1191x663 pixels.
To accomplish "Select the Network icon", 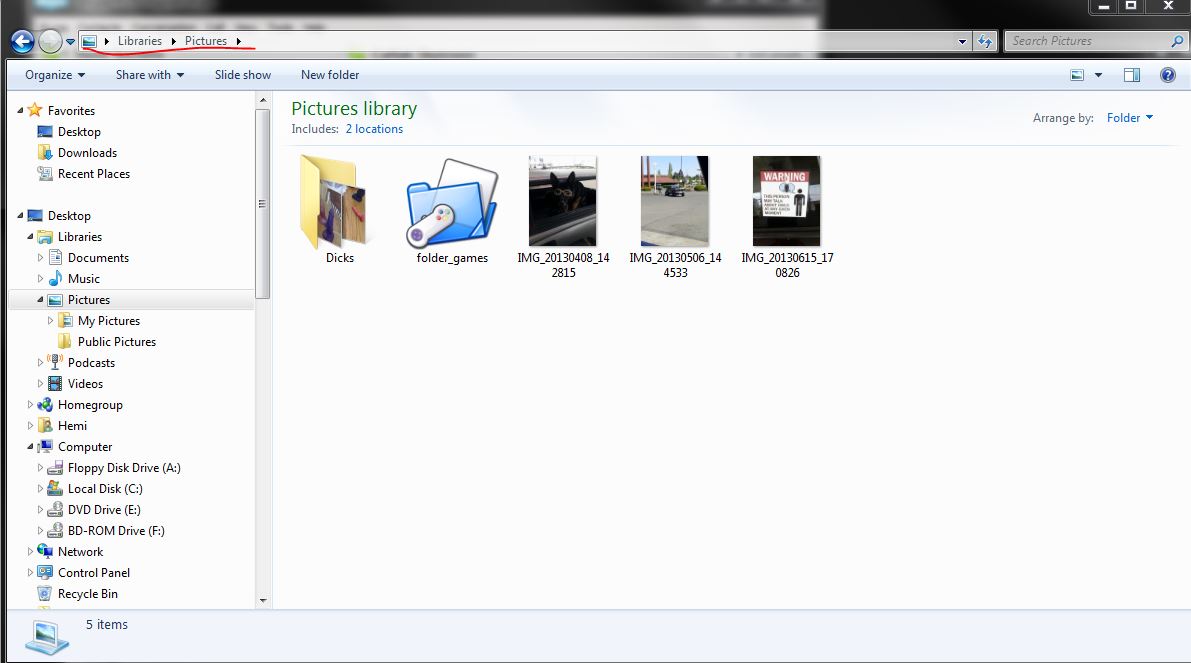I will click(x=46, y=551).
